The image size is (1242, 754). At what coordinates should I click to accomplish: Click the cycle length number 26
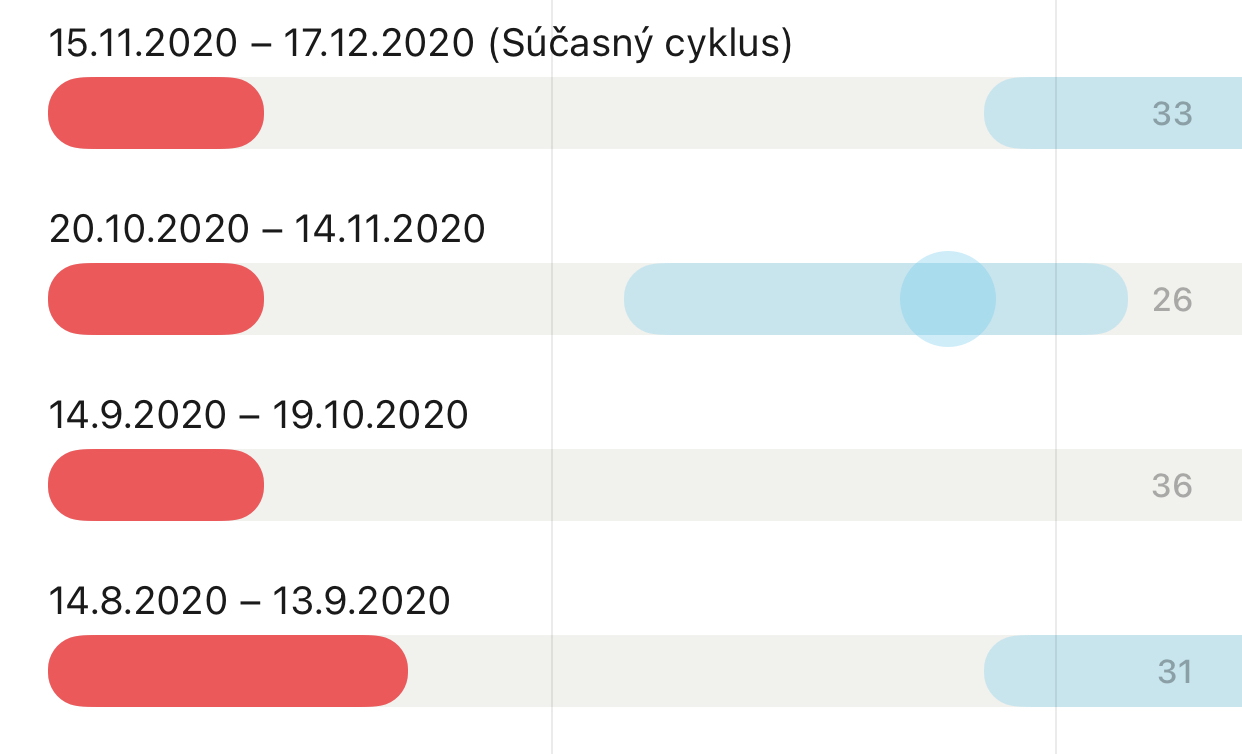(1172, 300)
